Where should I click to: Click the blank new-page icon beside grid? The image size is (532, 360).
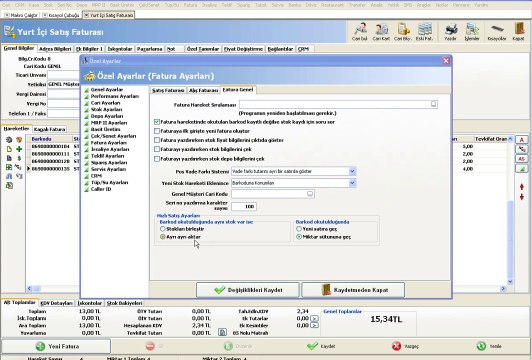9,149
